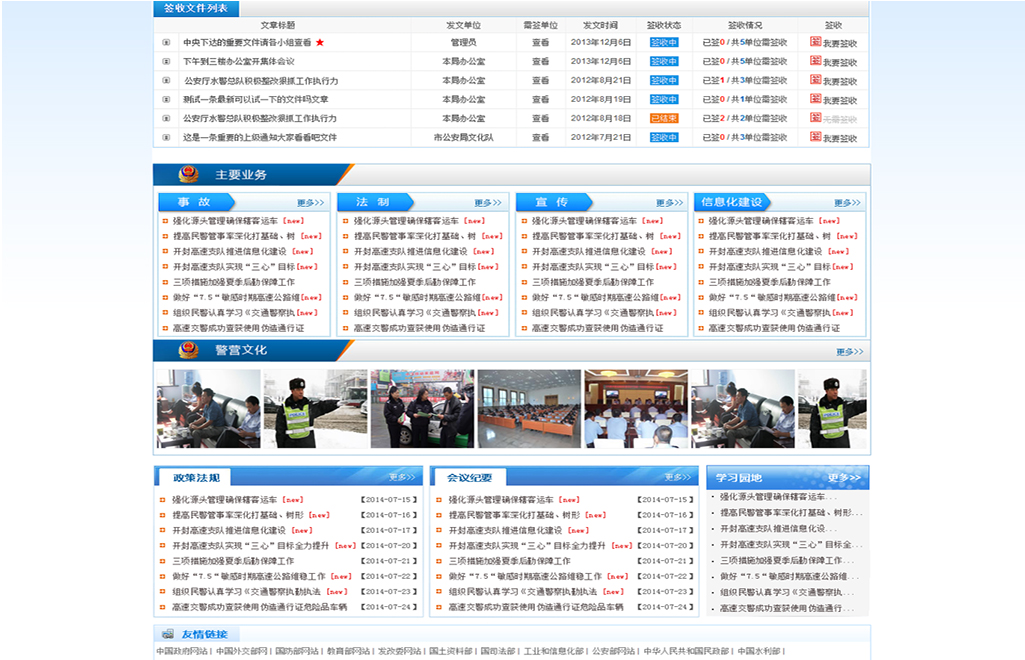Click 我要签收 icon in 市公安局文化队 row
Screen dimensions: 1025x660
tap(815, 138)
